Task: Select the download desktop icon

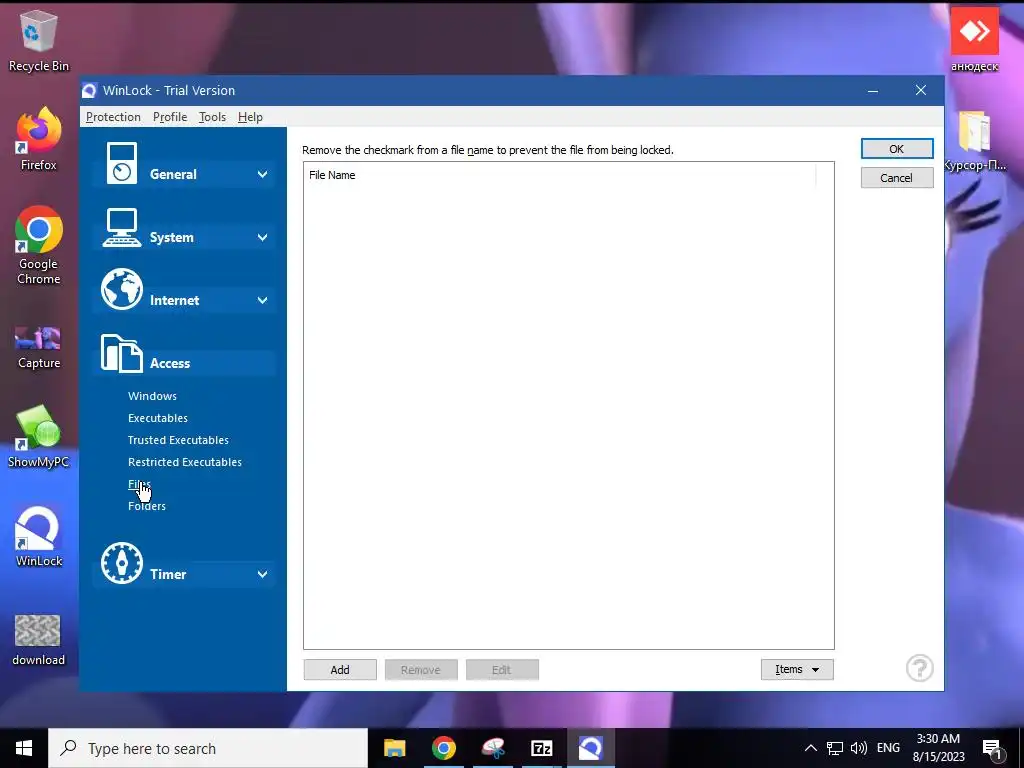Action: pyautogui.click(x=39, y=640)
